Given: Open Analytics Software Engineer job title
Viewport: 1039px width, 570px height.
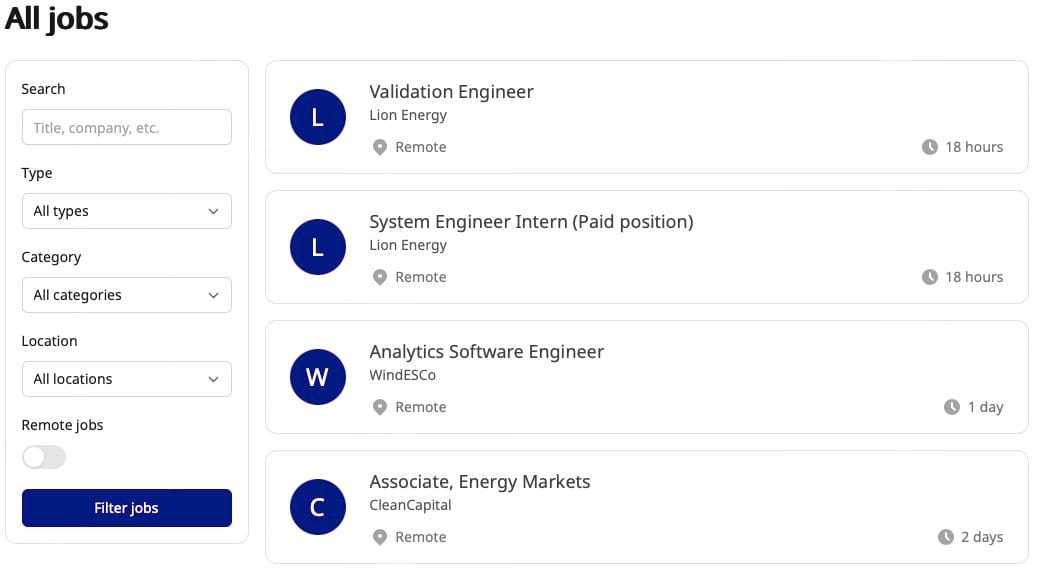Looking at the screenshot, I should tap(486, 352).
